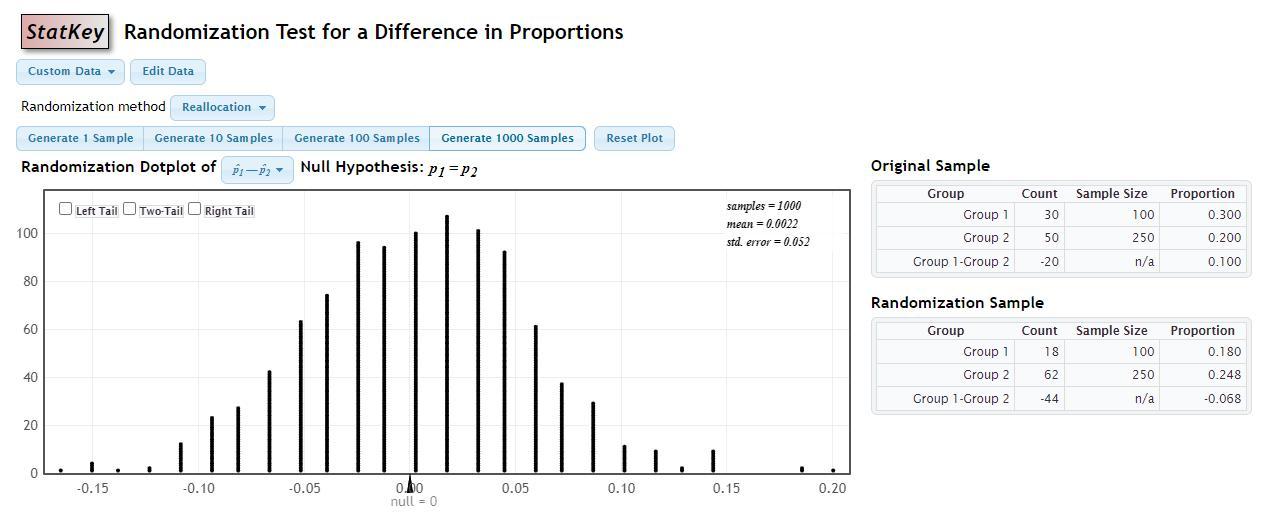
Task: Open the Custom Data dropdown
Action: tap(70, 72)
